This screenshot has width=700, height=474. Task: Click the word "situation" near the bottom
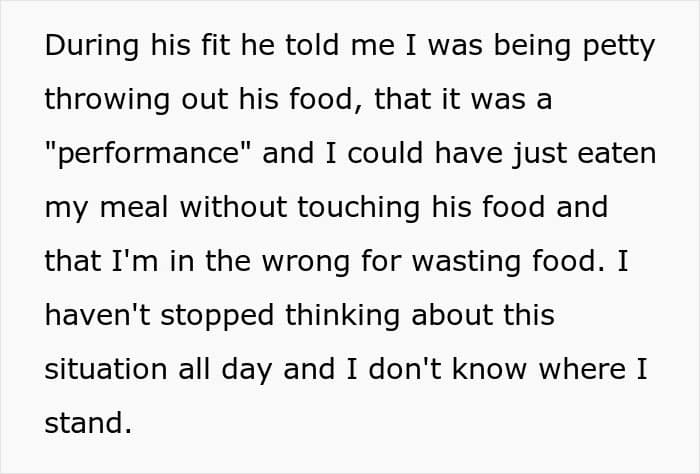pos(107,369)
